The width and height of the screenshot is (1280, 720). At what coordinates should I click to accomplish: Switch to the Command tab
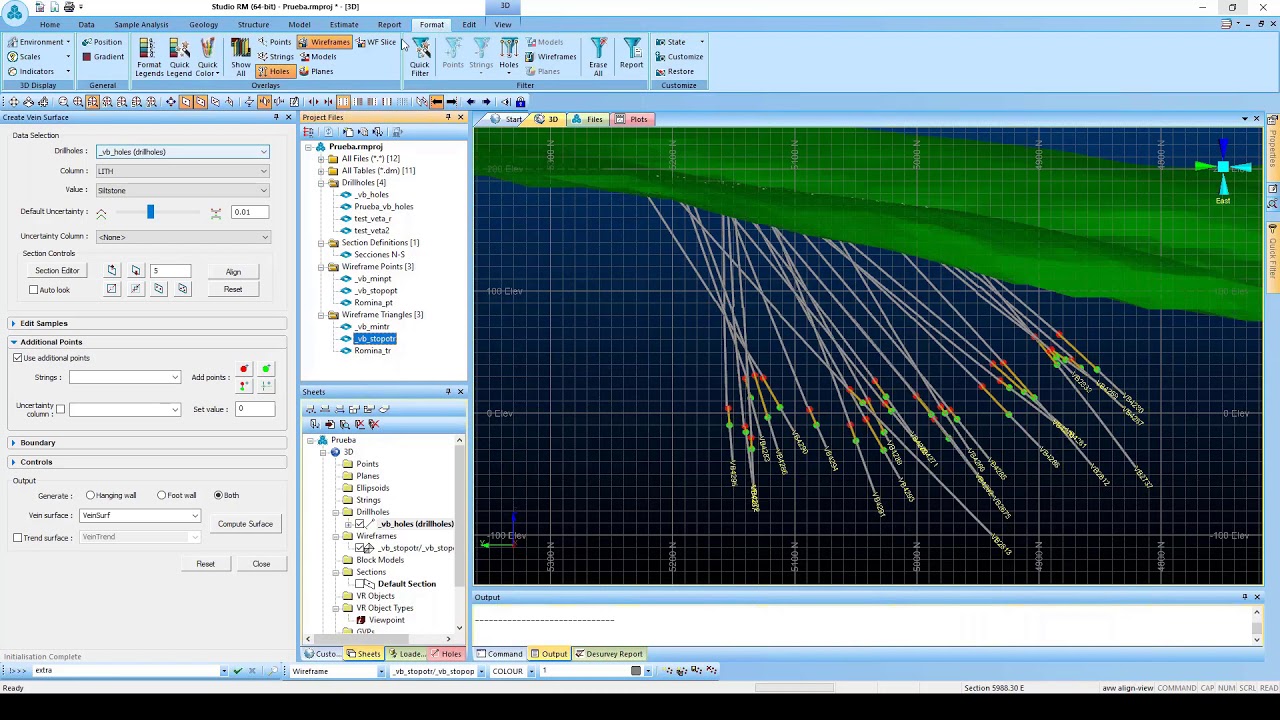(500, 654)
